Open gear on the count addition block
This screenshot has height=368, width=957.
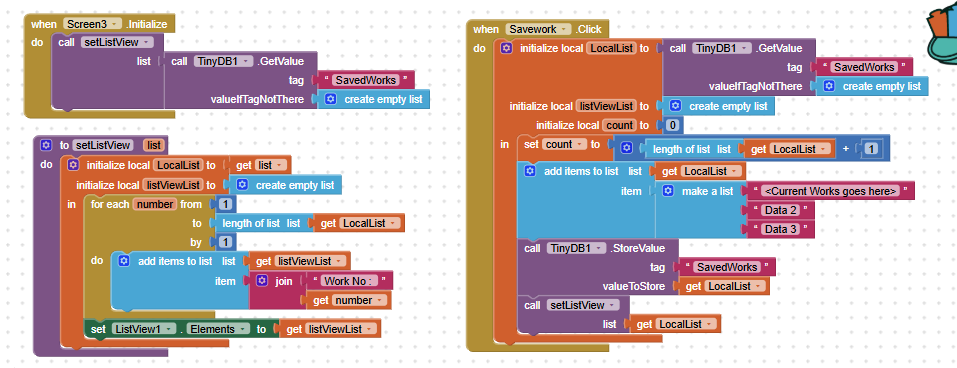(x=626, y=148)
